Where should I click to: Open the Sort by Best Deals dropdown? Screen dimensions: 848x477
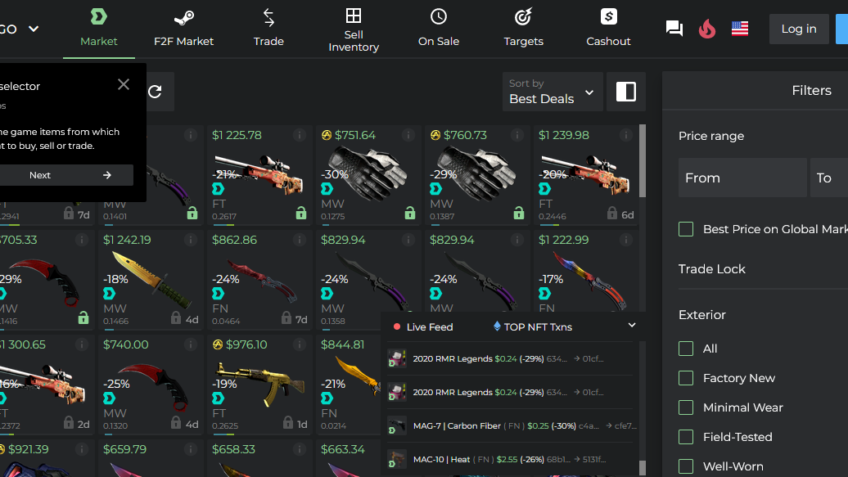pos(552,91)
